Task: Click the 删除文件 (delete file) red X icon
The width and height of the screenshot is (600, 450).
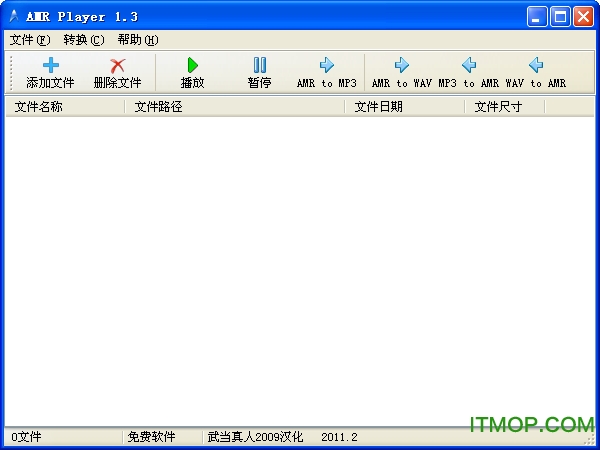Action: tap(117, 65)
